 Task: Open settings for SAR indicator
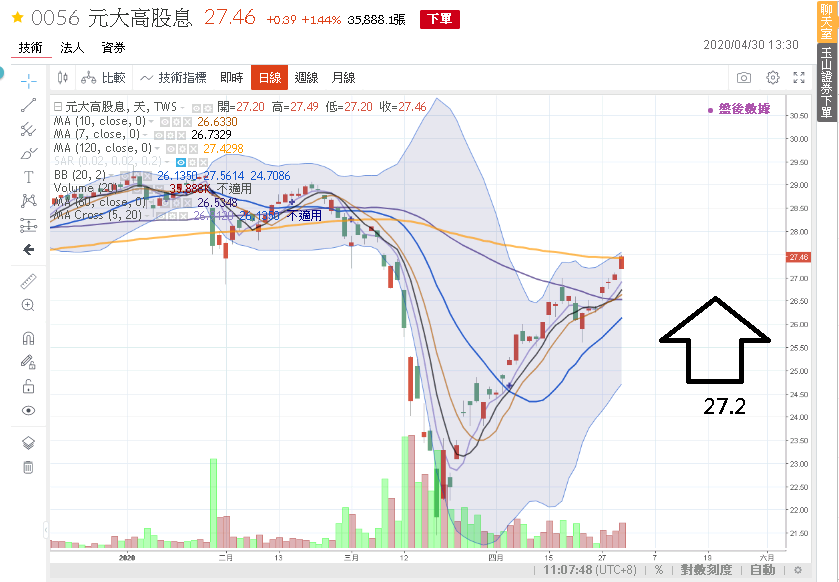point(193,162)
